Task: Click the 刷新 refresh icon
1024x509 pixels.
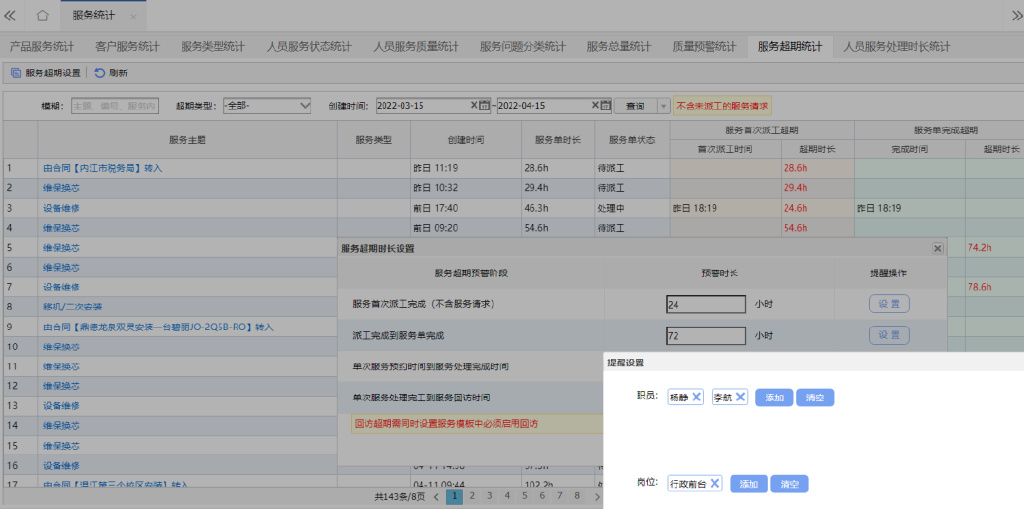Action: point(100,73)
